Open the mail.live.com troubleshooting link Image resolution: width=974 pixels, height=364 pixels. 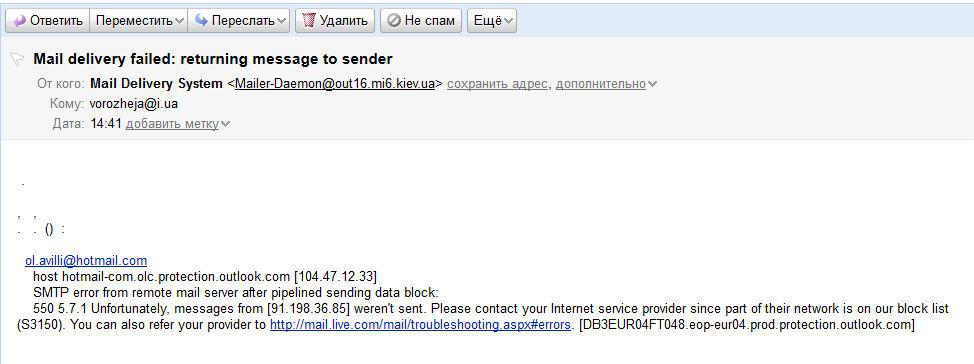(x=420, y=324)
